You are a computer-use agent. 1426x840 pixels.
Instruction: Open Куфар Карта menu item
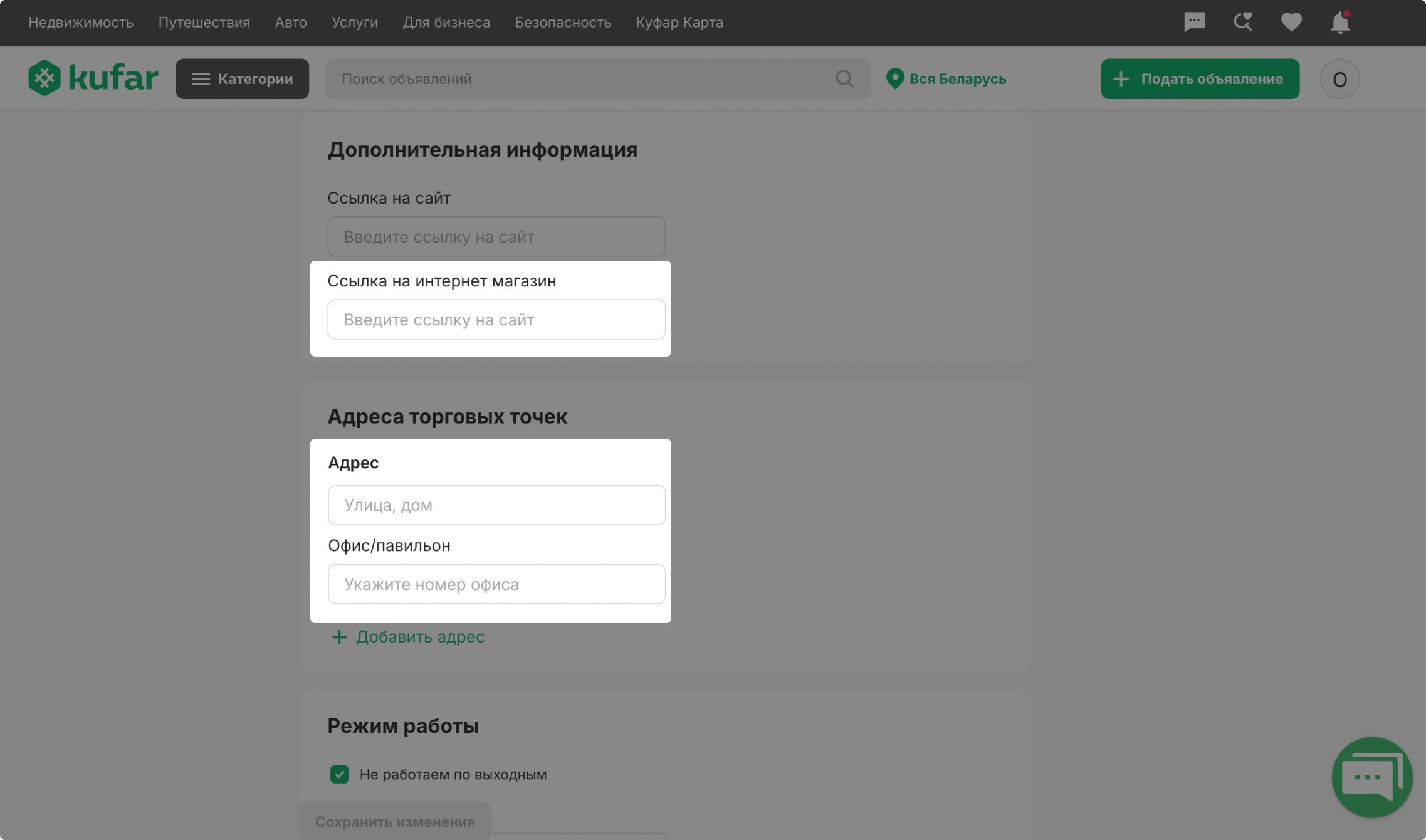point(679,23)
